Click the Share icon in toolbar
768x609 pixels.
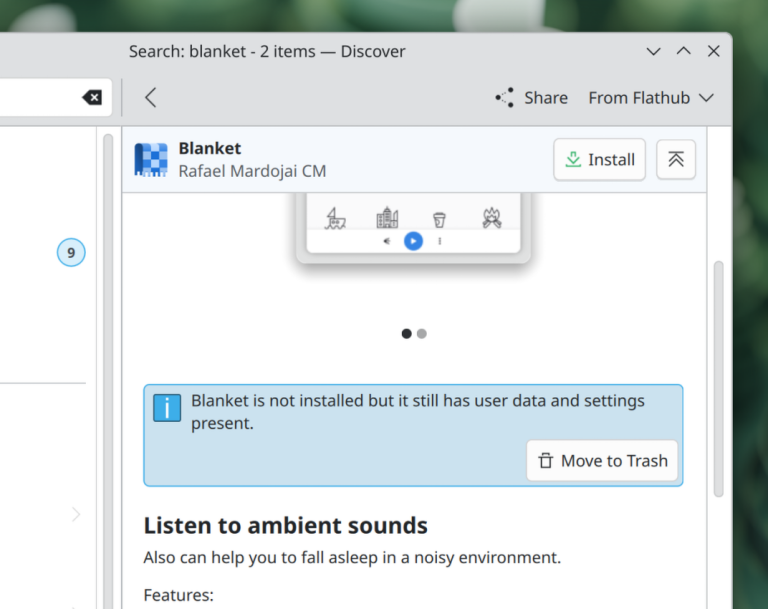504,97
